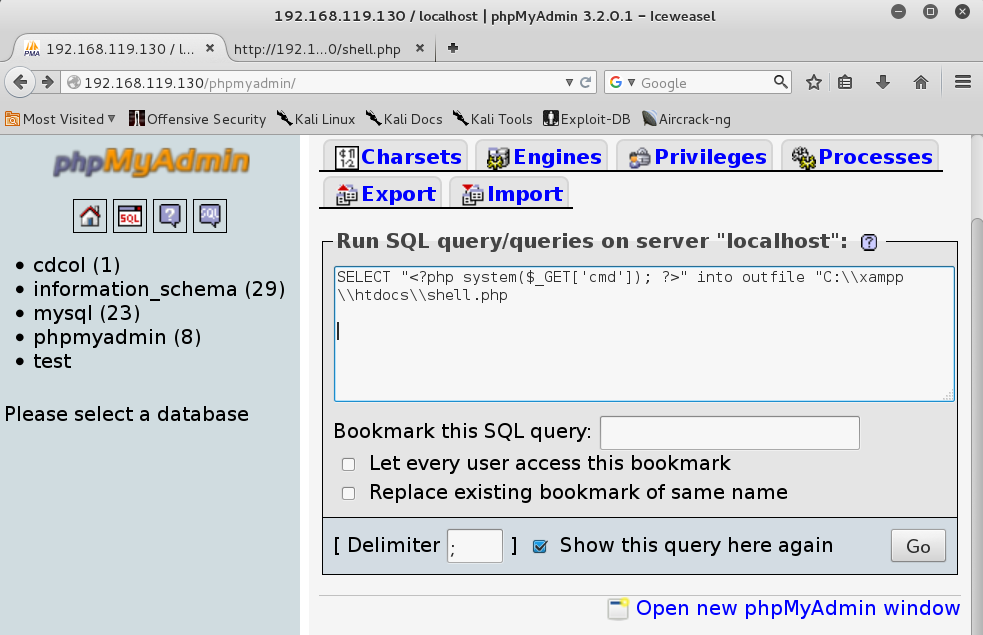
Task: Open SQL documentation icon in sidebar
Action: point(210,216)
